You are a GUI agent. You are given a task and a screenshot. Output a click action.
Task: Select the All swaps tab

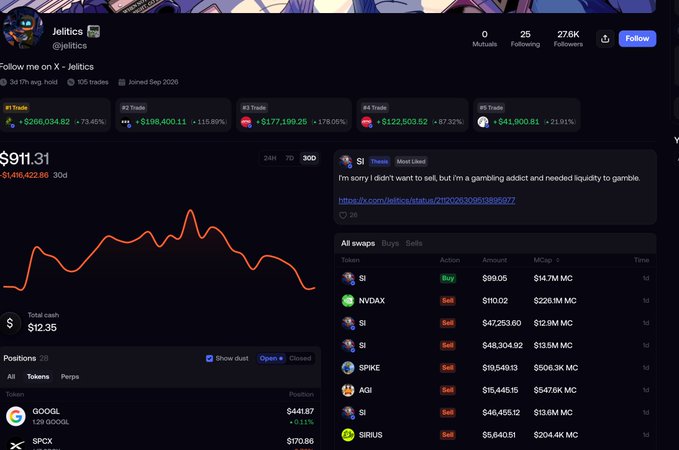pos(358,243)
